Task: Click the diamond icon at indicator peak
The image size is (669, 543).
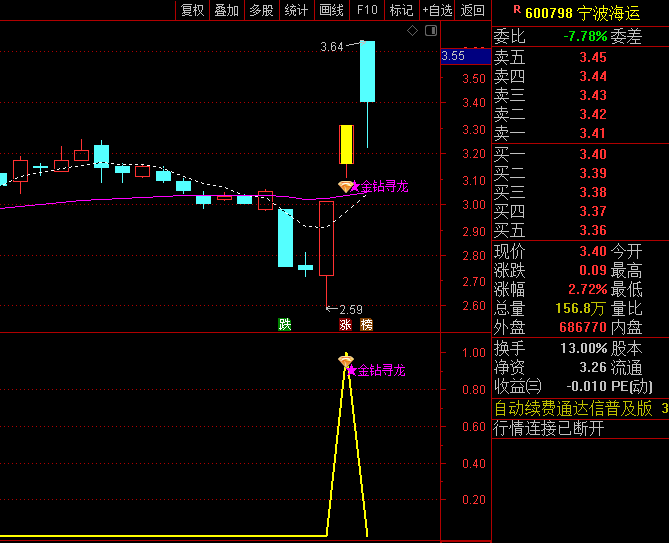Action: 345,361
